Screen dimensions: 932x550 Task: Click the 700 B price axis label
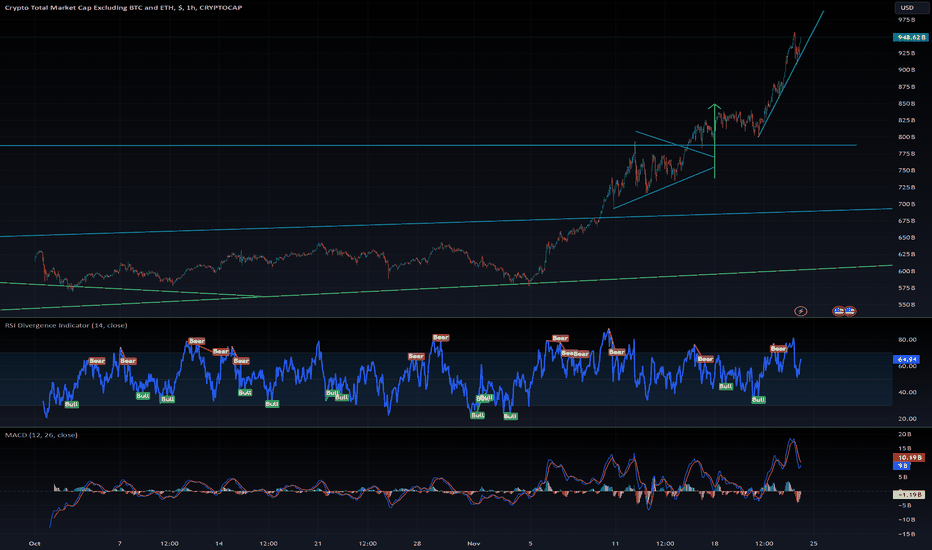click(x=906, y=204)
